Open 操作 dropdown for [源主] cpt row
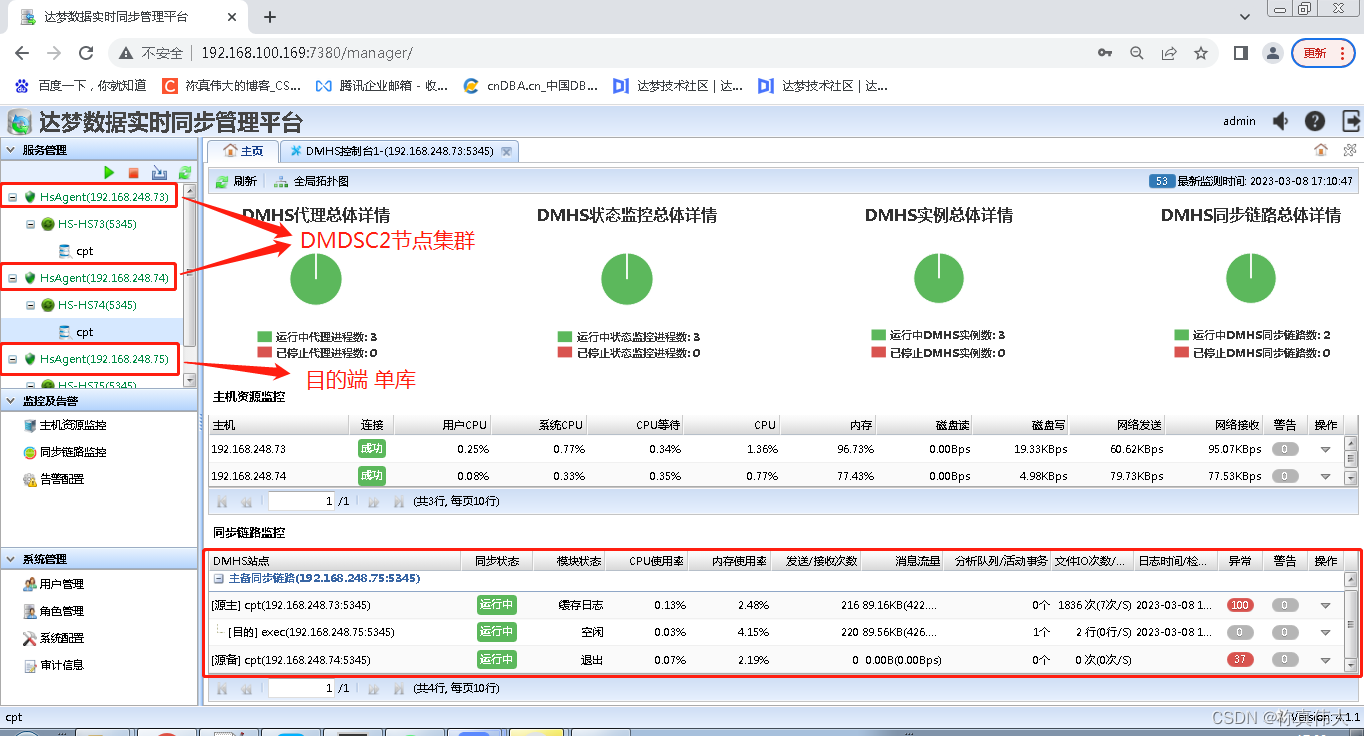Image resolution: width=1364 pixels, height=736 pixels. pyautogui.click(x=1326, y=605)
